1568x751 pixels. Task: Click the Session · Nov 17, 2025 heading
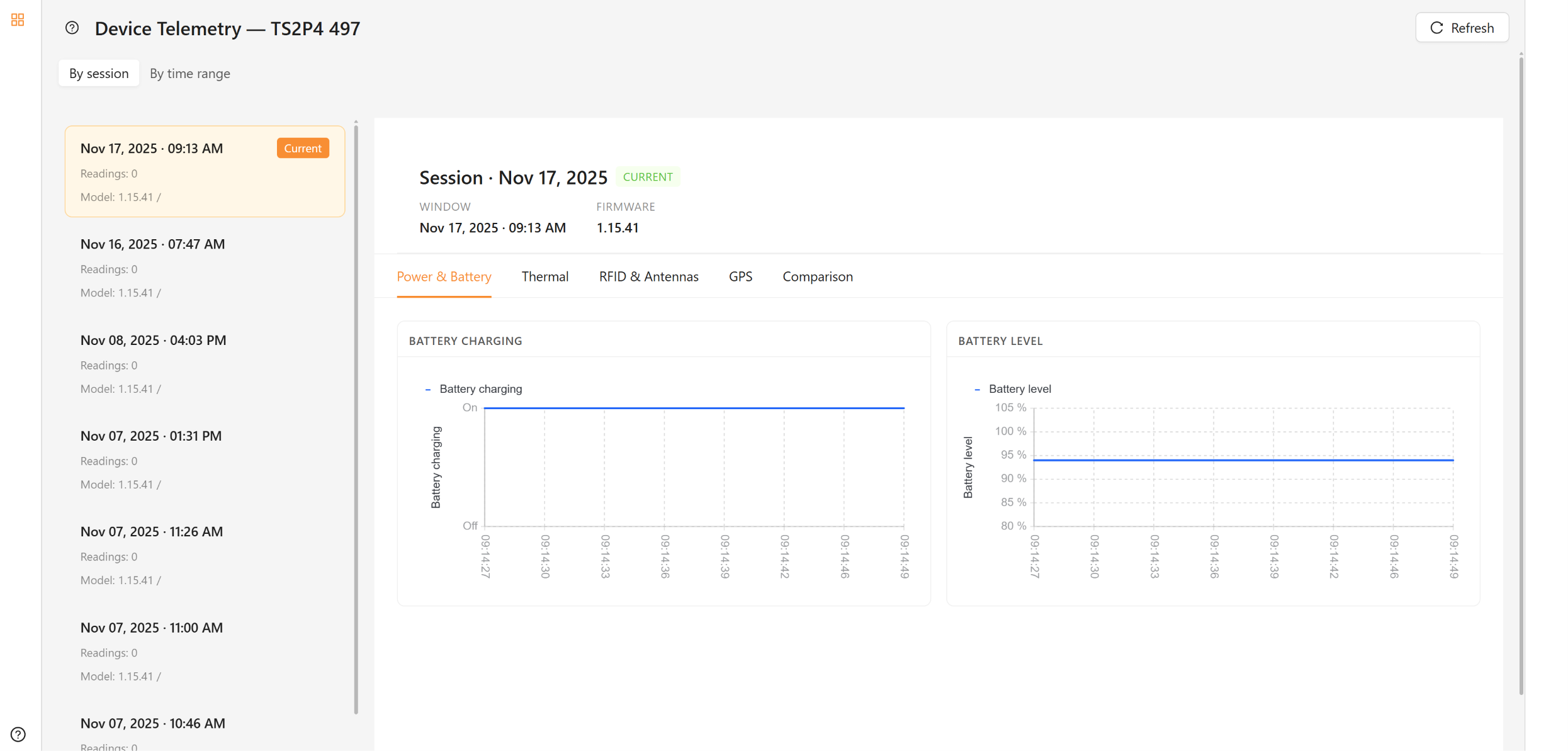pyautogui.click(x=513, y=178)
